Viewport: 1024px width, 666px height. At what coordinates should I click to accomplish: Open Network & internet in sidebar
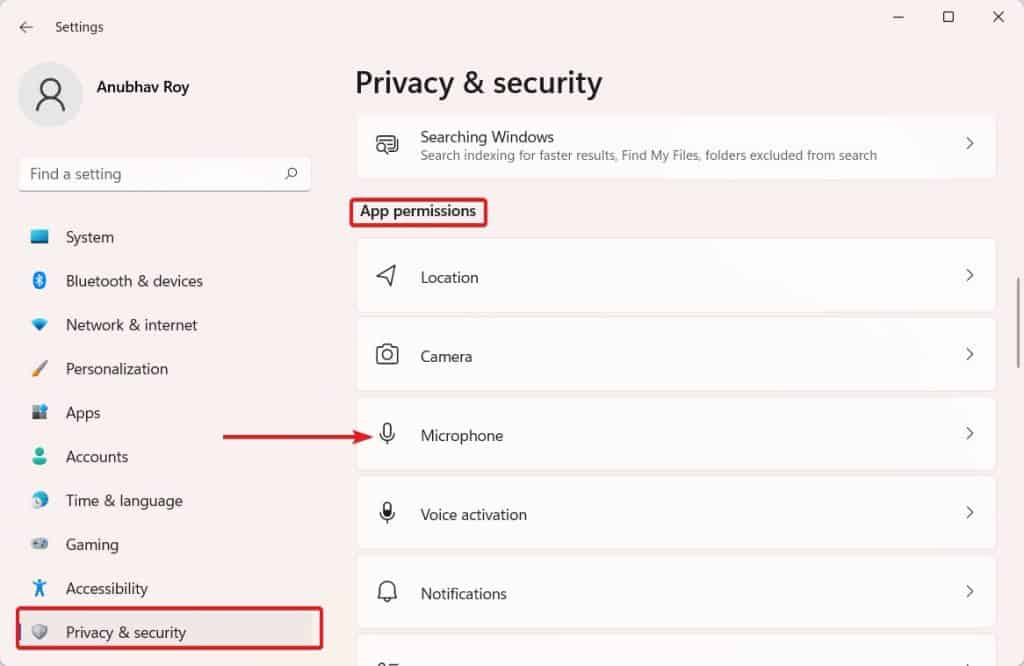click(x=131, y=325)
